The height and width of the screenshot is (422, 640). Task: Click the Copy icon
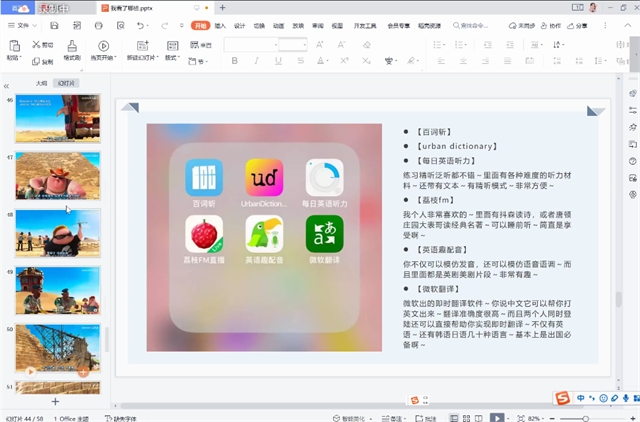[x=36, y=62]
